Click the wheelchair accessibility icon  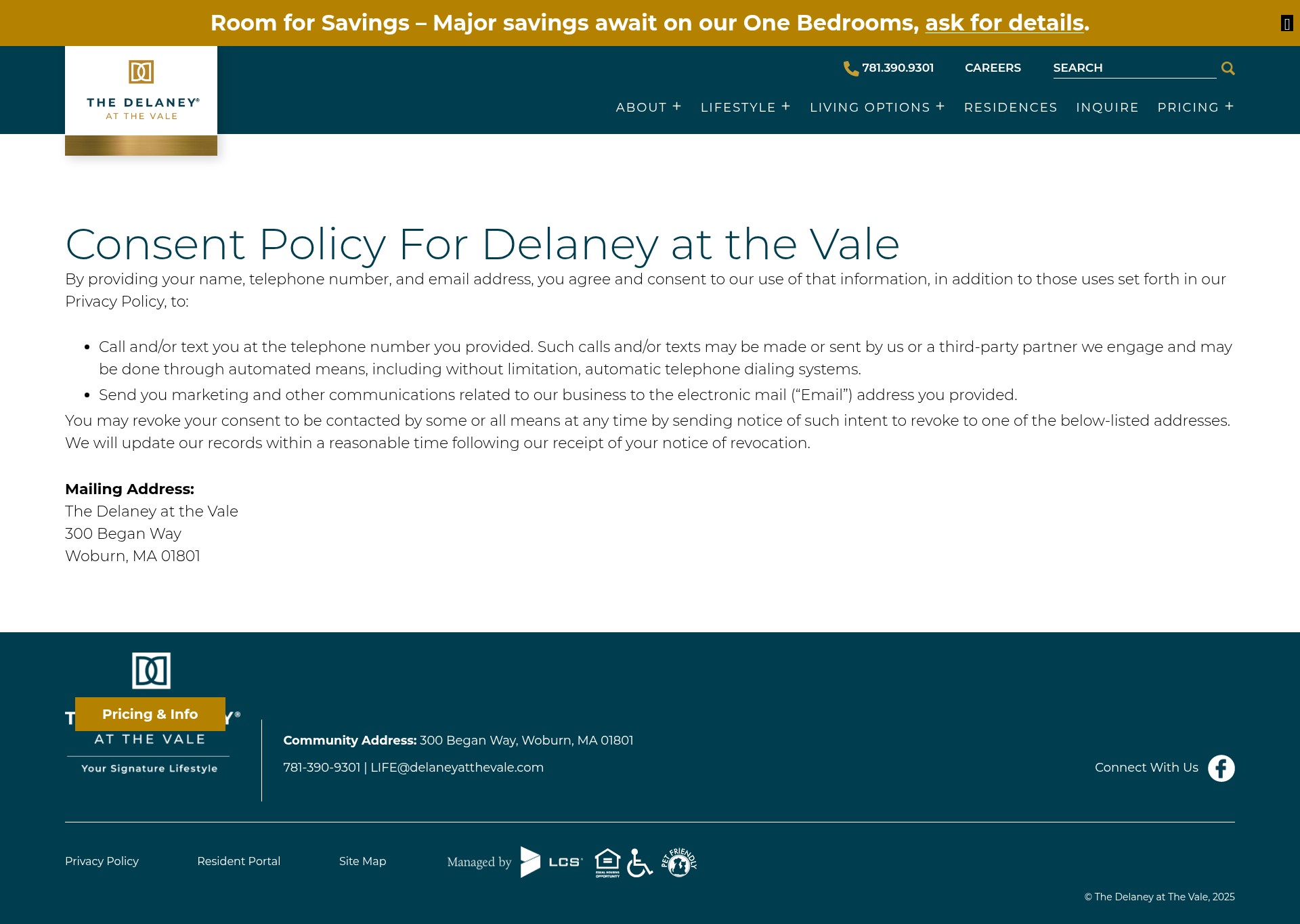coord(640,862)
